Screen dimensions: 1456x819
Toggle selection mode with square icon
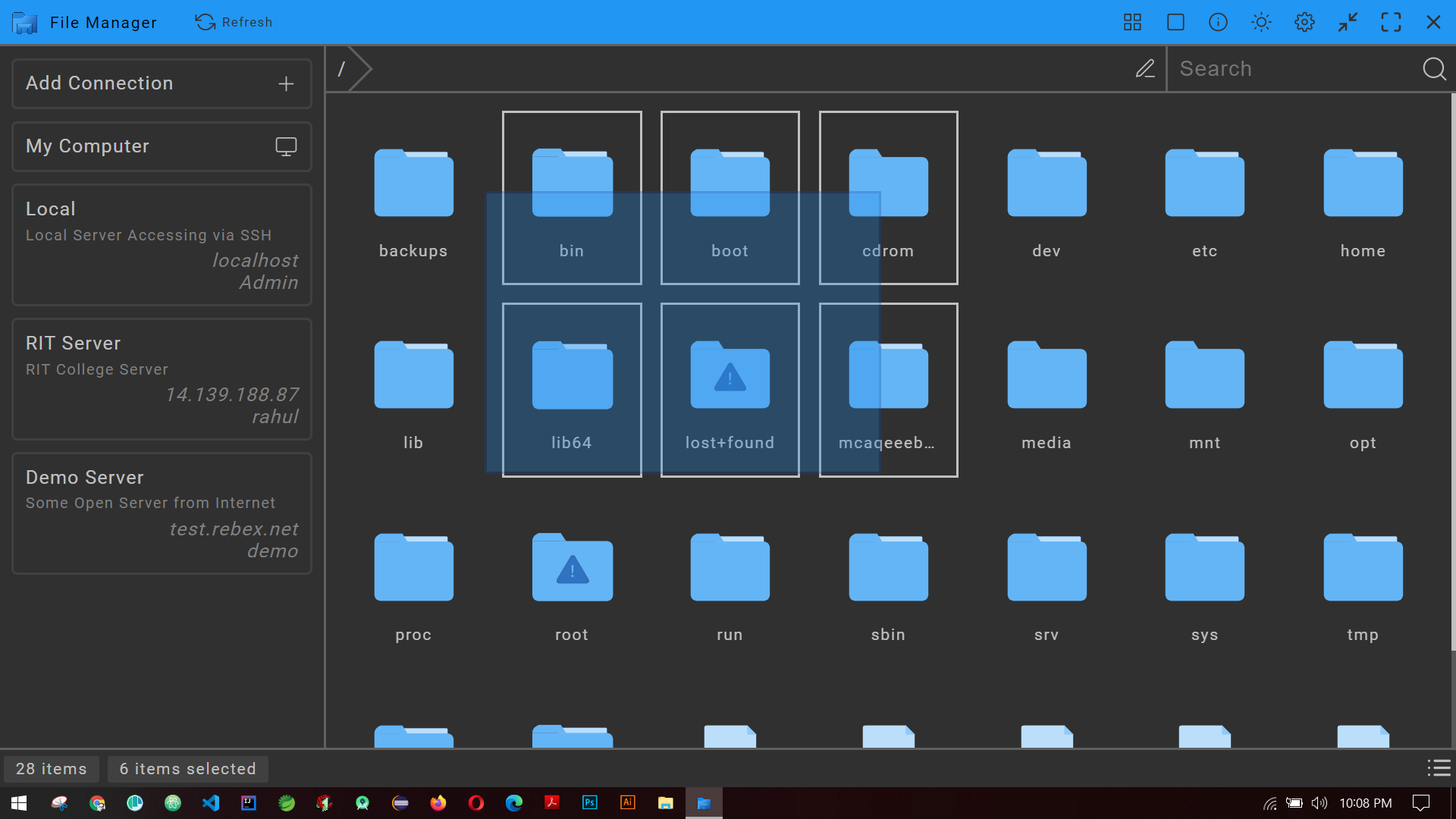coord(1175,22)
